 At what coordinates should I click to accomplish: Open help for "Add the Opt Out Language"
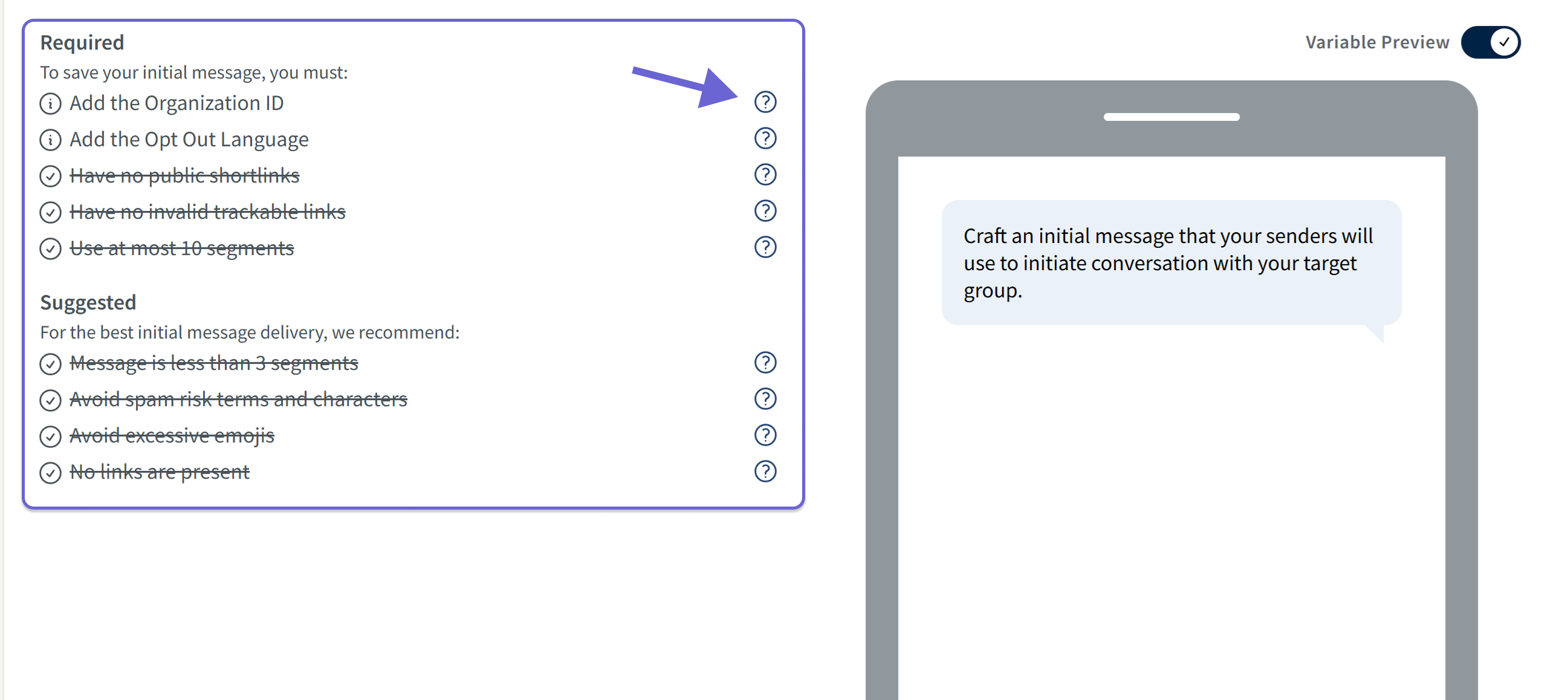point(766,138)
